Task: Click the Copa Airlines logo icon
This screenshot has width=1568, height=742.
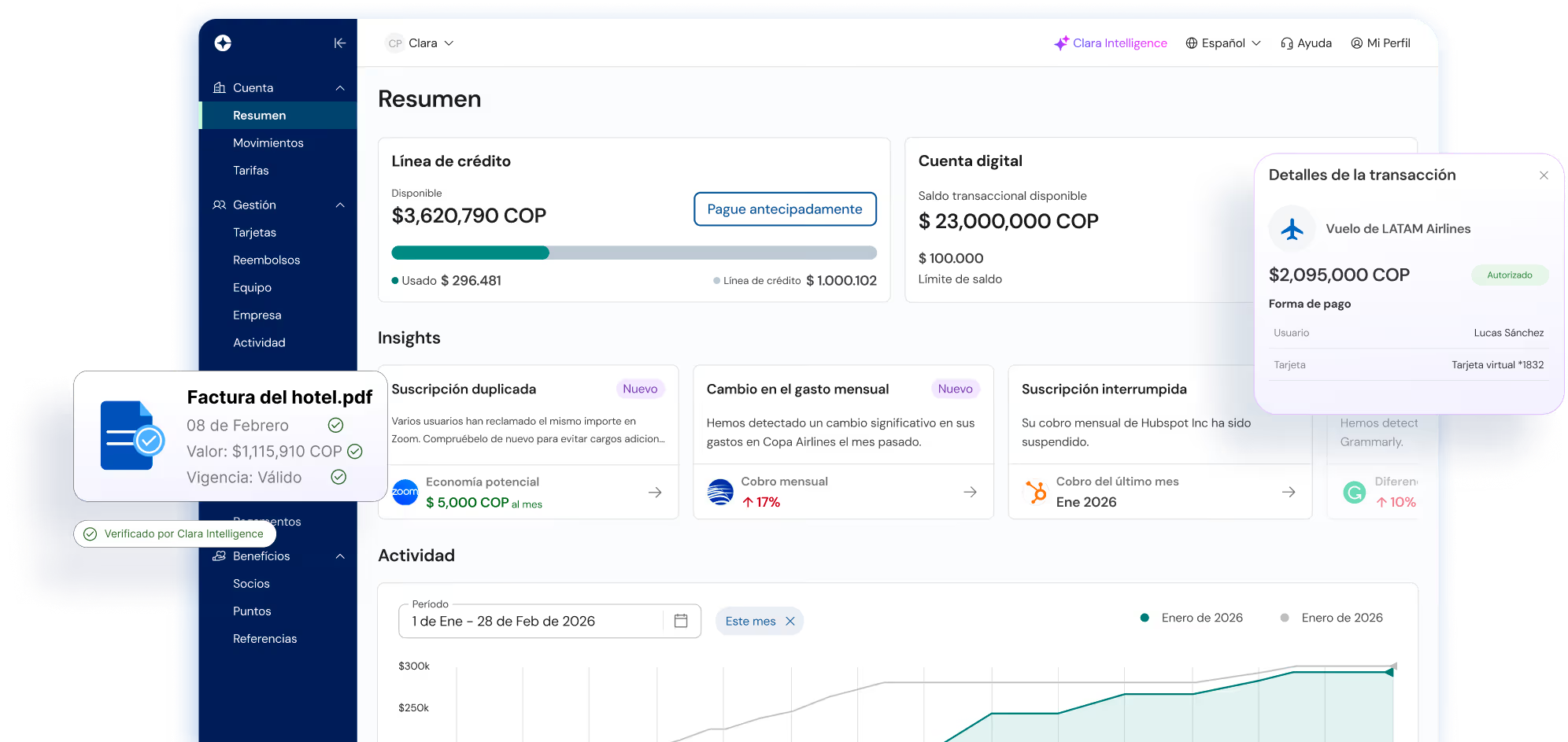Action: click(720, 492)
